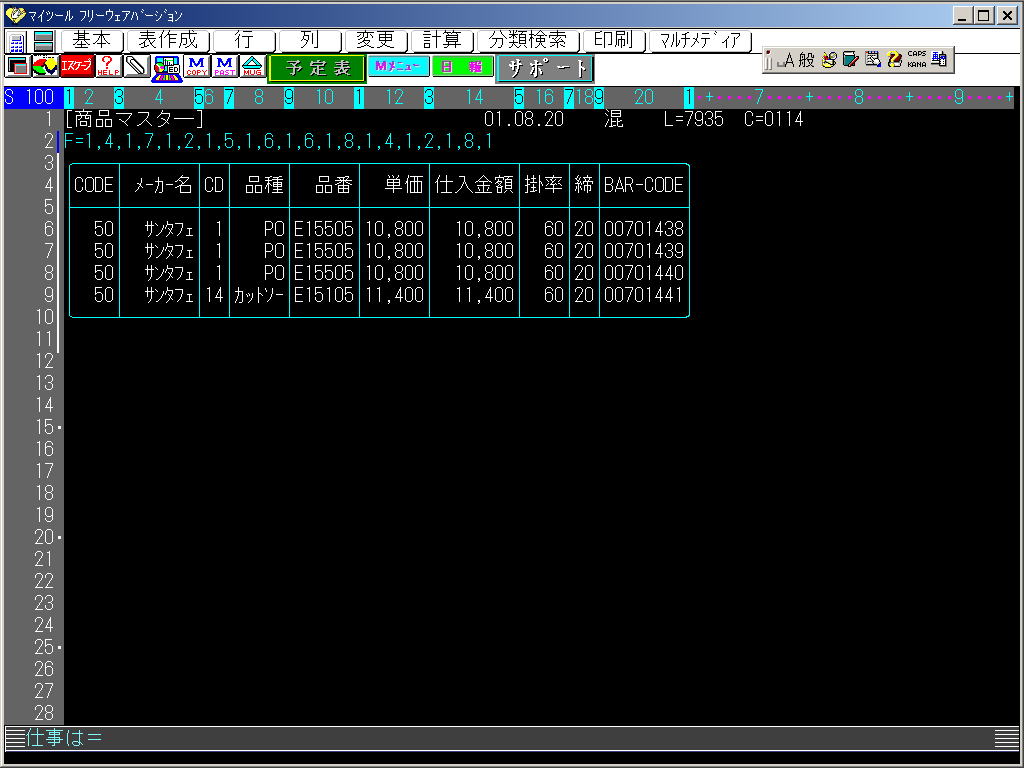Open the 印刷 menu

tap(614, 40)
